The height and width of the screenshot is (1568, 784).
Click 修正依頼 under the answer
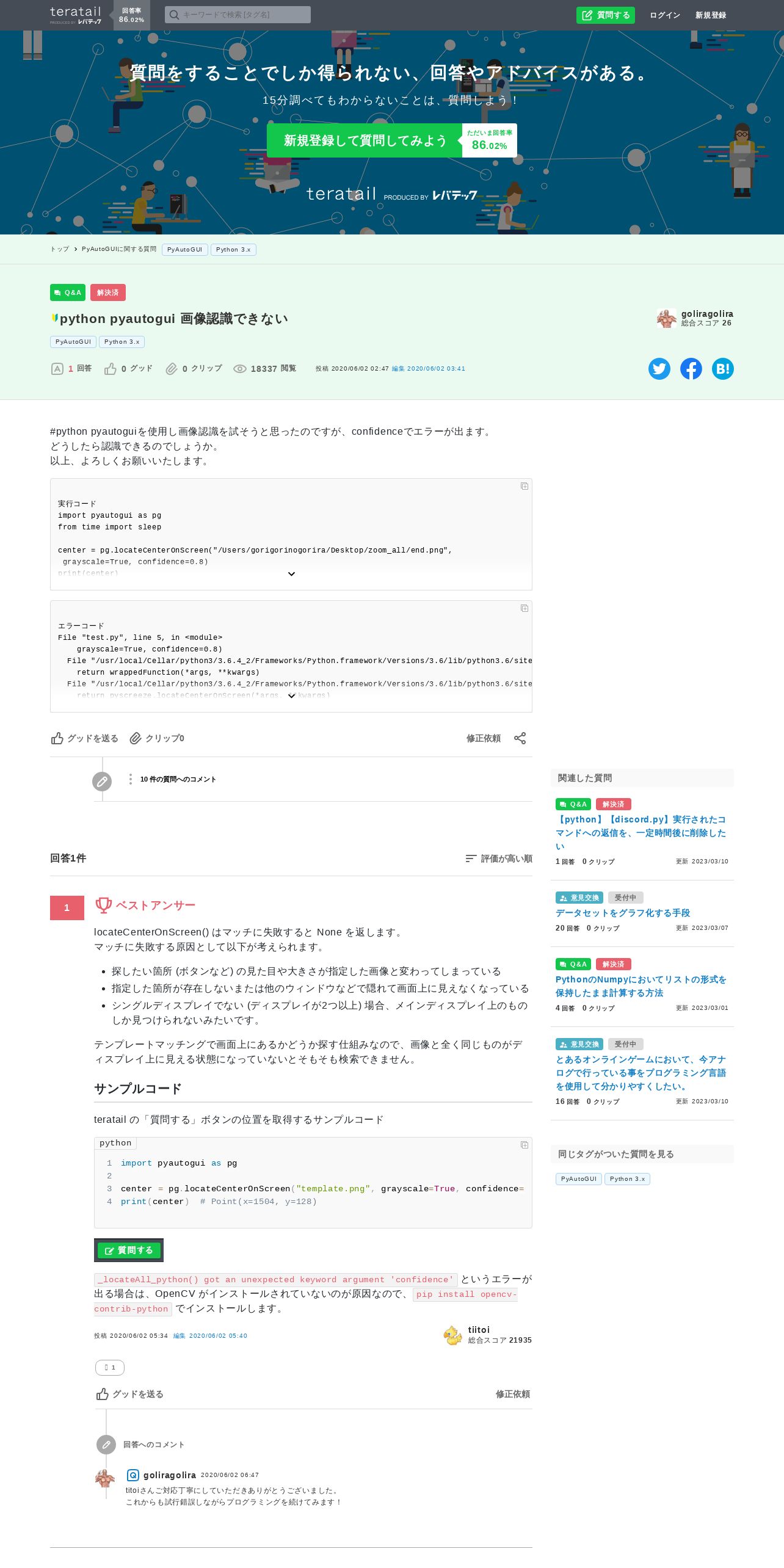click(x=513, y=1394)
